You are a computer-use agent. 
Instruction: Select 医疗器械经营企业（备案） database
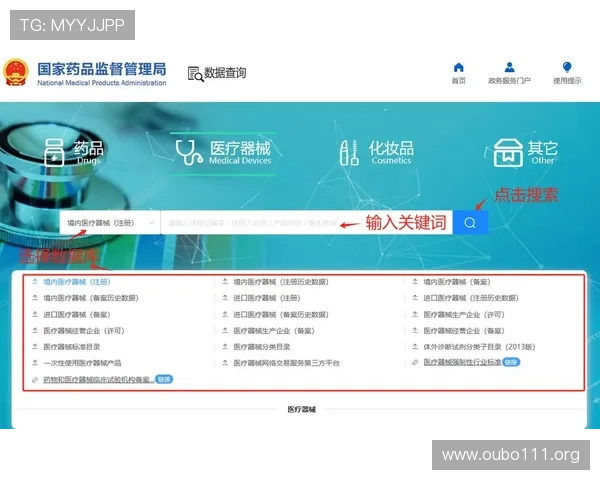click(464, 331)
